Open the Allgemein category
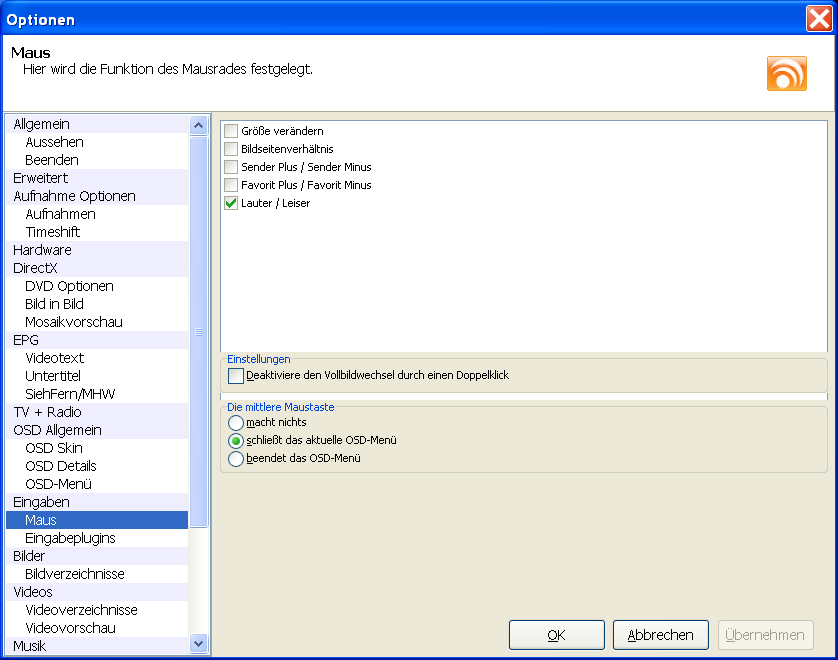Image resolution: width=838 pixels, height=660 pixels. click(41, 124)
